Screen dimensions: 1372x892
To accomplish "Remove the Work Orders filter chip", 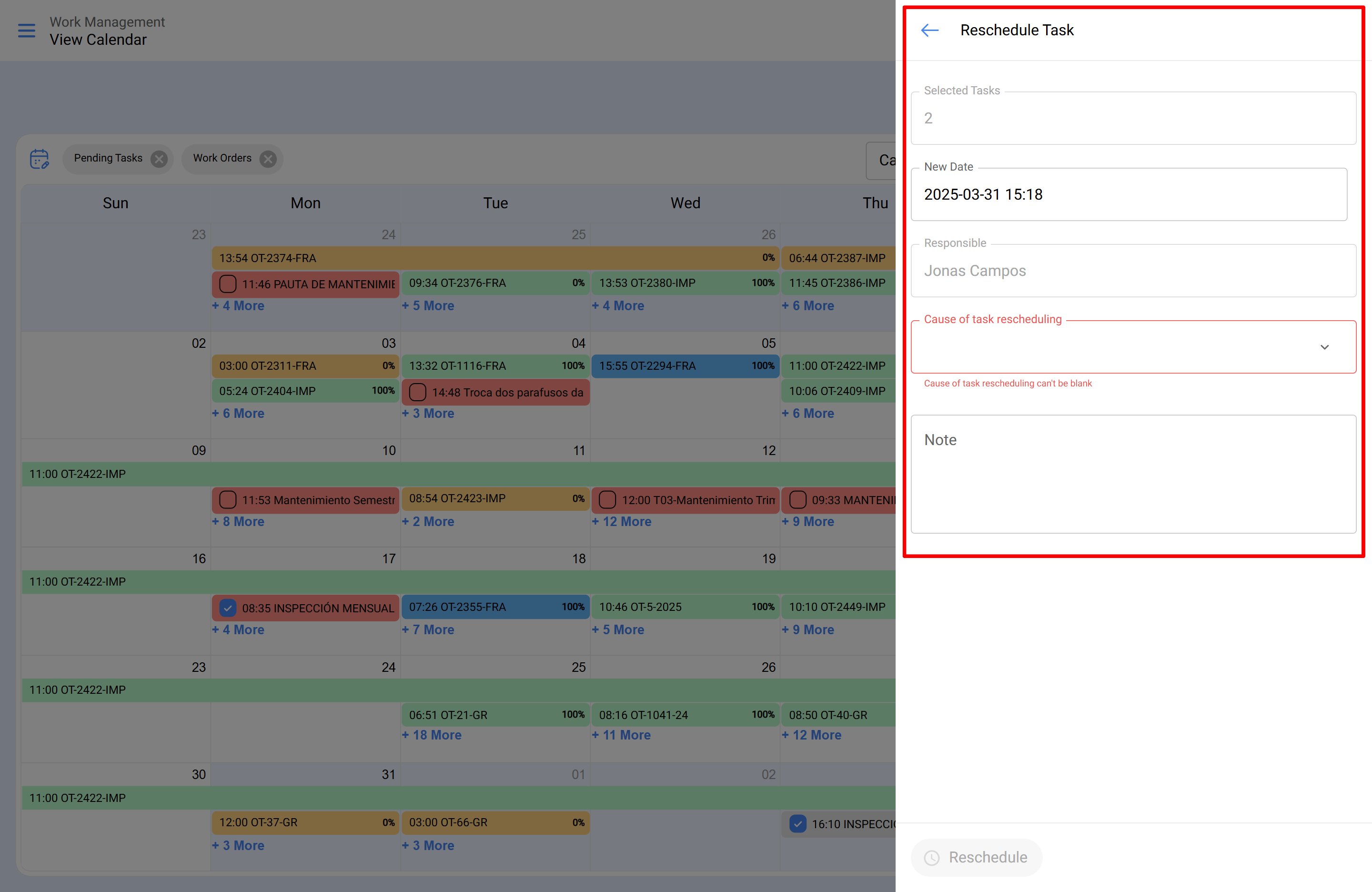I will (x=267, y=159).
